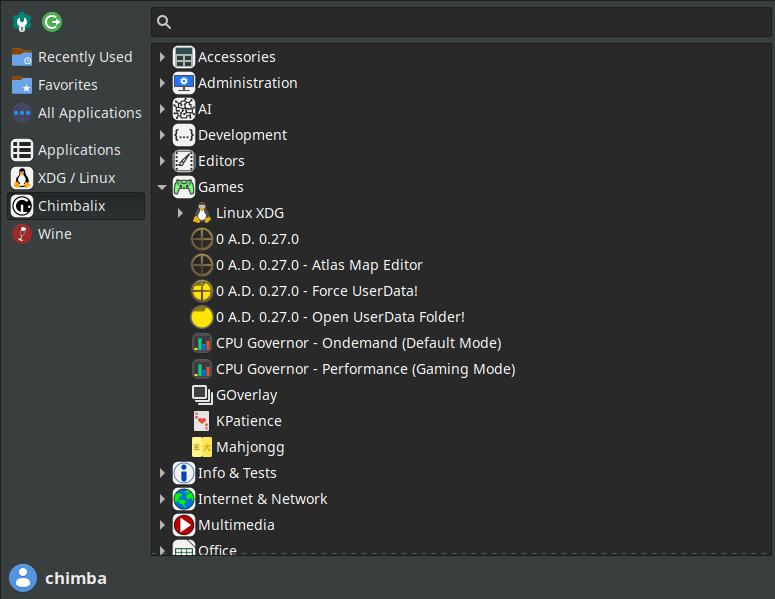Screen dimensions: 775x599
Task: Launch 0 A.D. 0.27.0 Atlas Map Editor
Action: click(318, 265)
